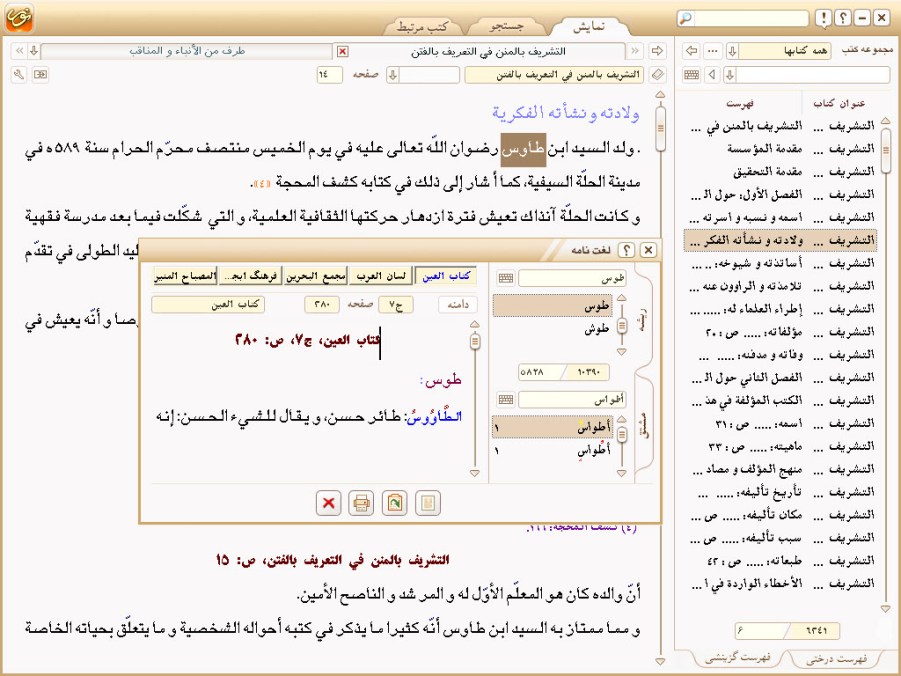
Task: Select the فرهنگ ابجـ... dictionary tab
Action: [x=251, y=276]
